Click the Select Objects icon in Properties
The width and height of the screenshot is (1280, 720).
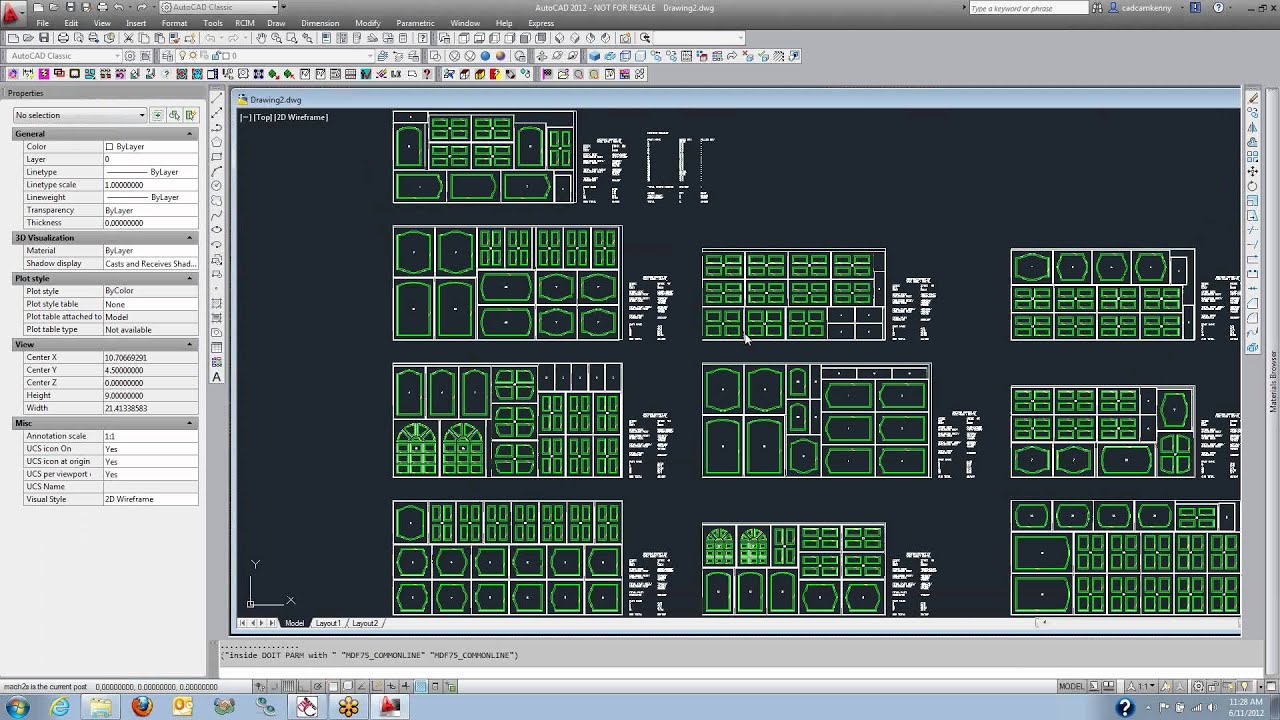[174, 115]
